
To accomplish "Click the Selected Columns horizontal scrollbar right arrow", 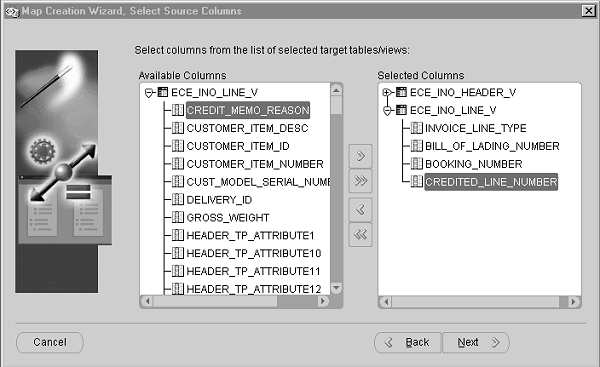I will coord(573,302).
